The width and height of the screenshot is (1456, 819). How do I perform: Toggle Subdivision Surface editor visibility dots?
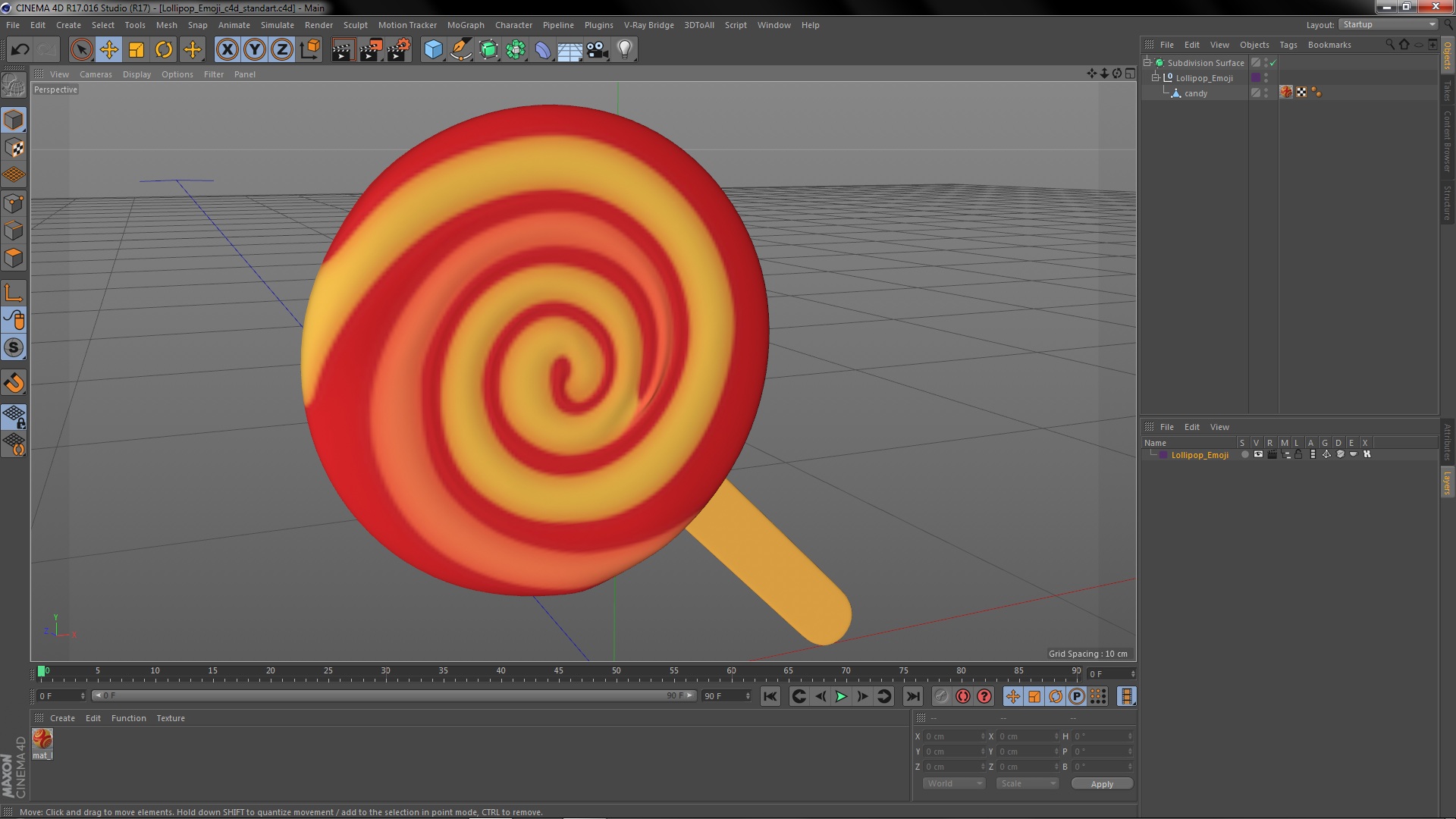[1266, 63]
